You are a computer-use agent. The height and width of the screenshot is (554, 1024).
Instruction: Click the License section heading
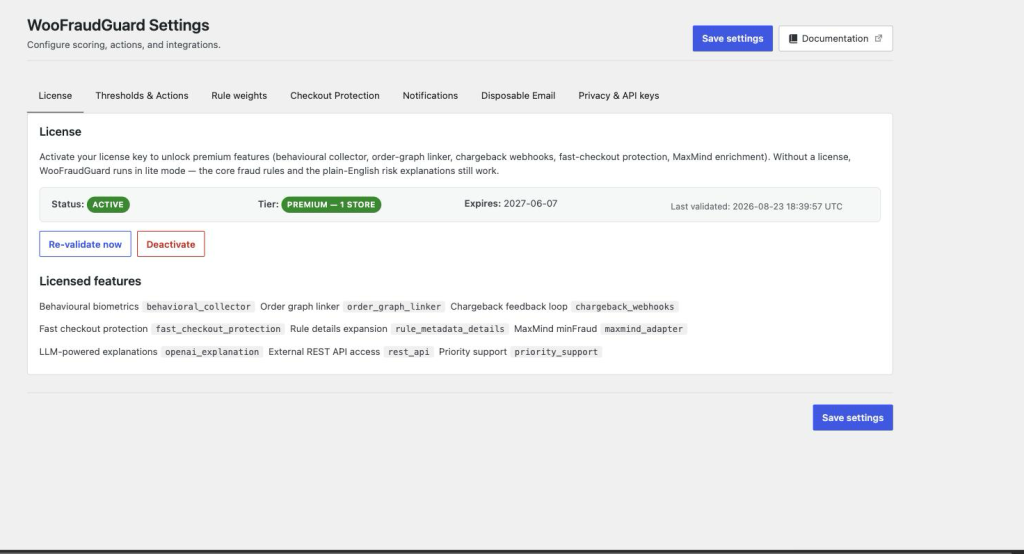(60, 131)
